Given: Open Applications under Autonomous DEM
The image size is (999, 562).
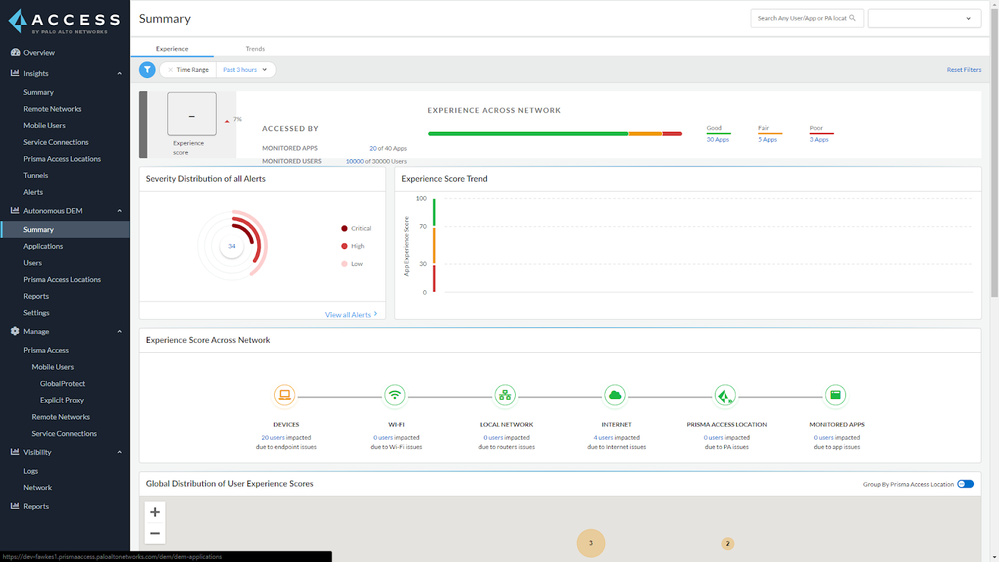Looking at the screenshot, I should point(43,246).
